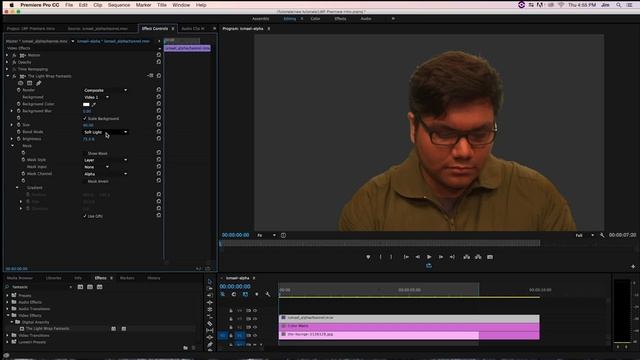Collapse Video Effects folder in Effects panel

[x=8, y=315]
